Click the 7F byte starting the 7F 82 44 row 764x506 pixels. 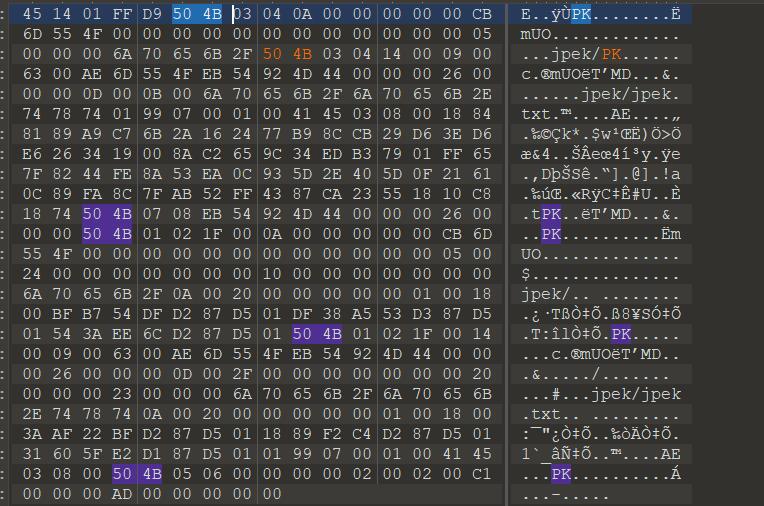[35, 174]
